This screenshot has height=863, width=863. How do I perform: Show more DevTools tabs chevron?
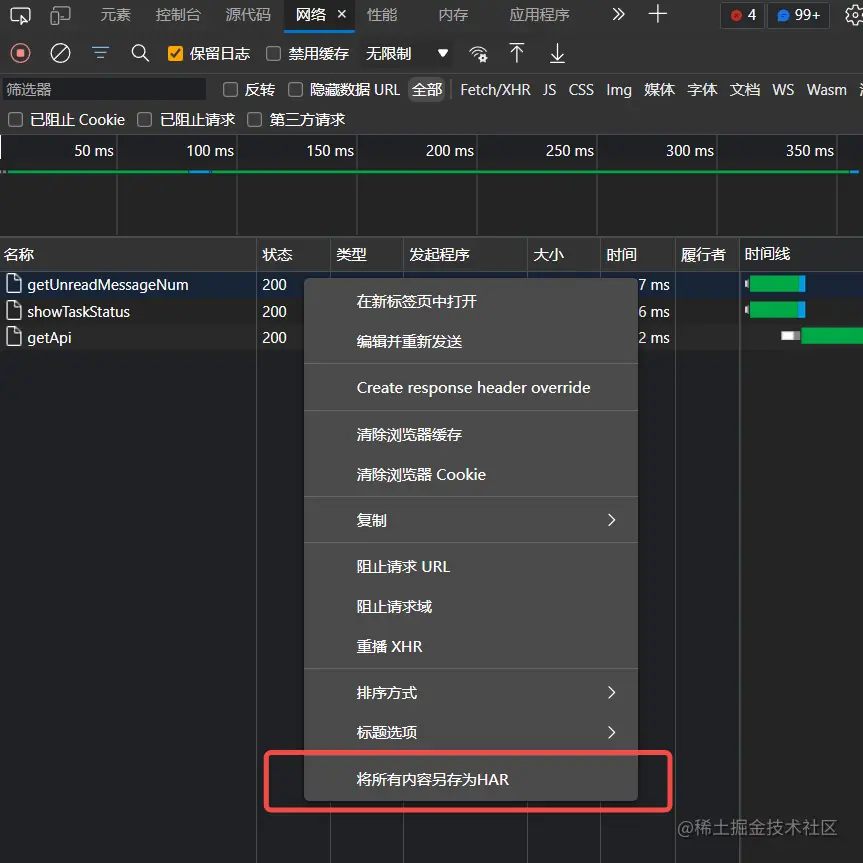tap(619, 14)
